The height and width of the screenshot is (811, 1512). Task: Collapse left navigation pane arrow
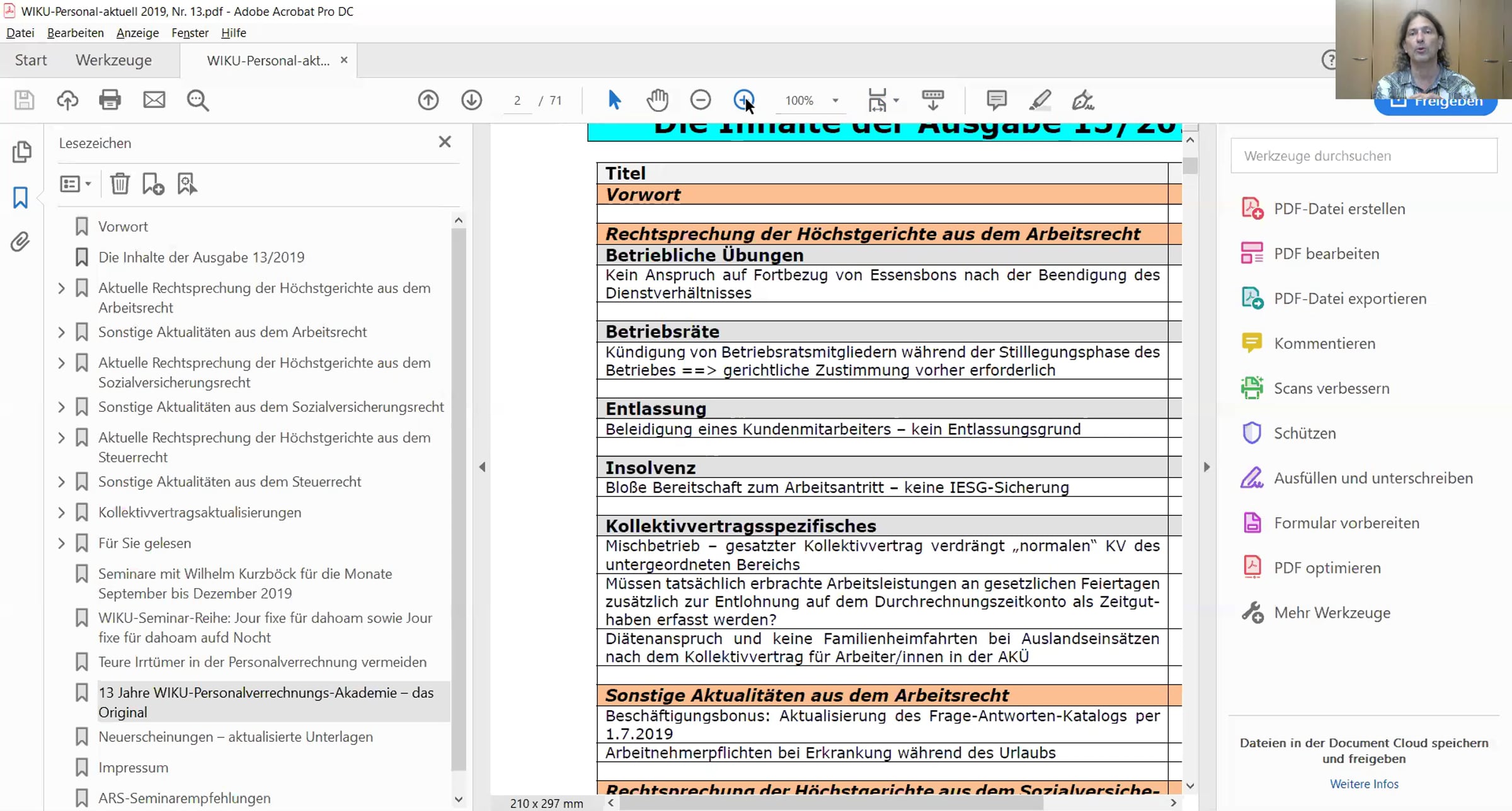pyautogui.click(x=482, y=467)
